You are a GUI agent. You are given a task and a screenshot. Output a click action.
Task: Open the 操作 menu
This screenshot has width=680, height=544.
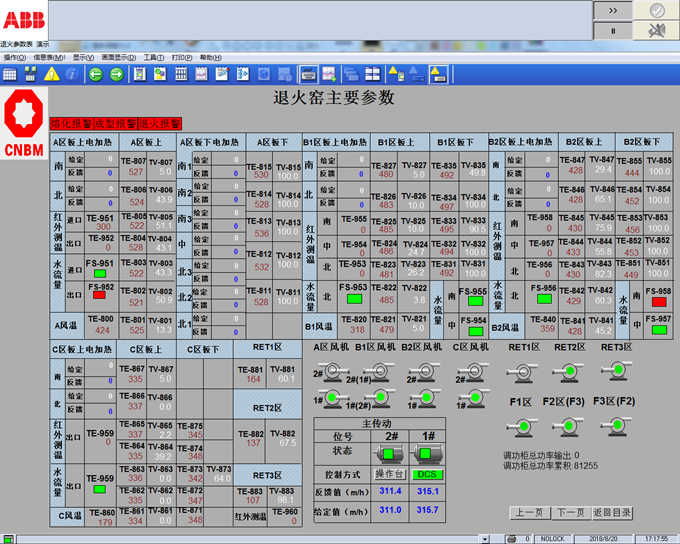15,58
